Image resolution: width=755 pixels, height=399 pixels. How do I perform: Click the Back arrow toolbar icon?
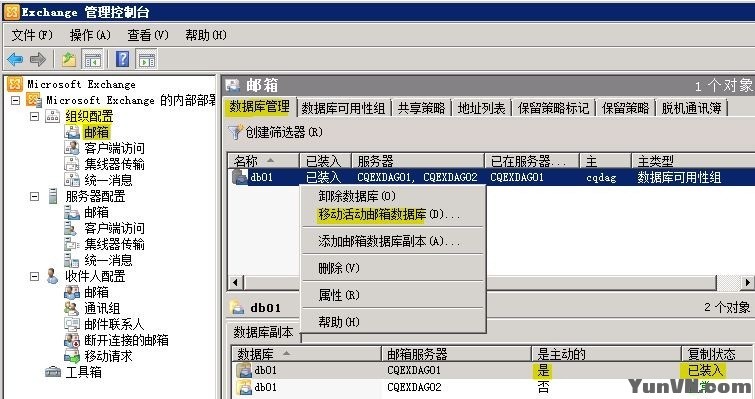15,59
